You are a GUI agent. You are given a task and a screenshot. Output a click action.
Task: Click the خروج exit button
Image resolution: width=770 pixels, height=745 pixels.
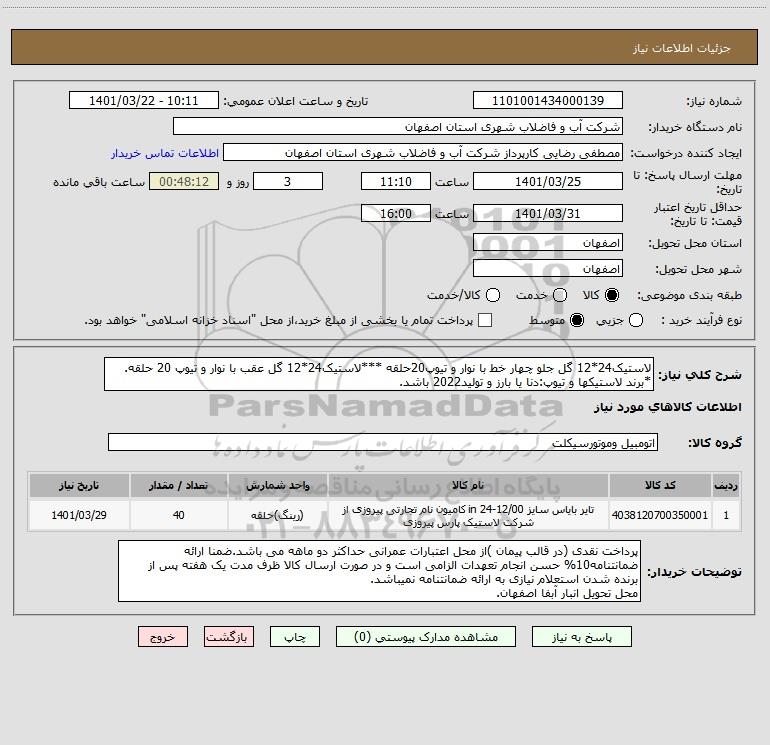tap(163, 636)
